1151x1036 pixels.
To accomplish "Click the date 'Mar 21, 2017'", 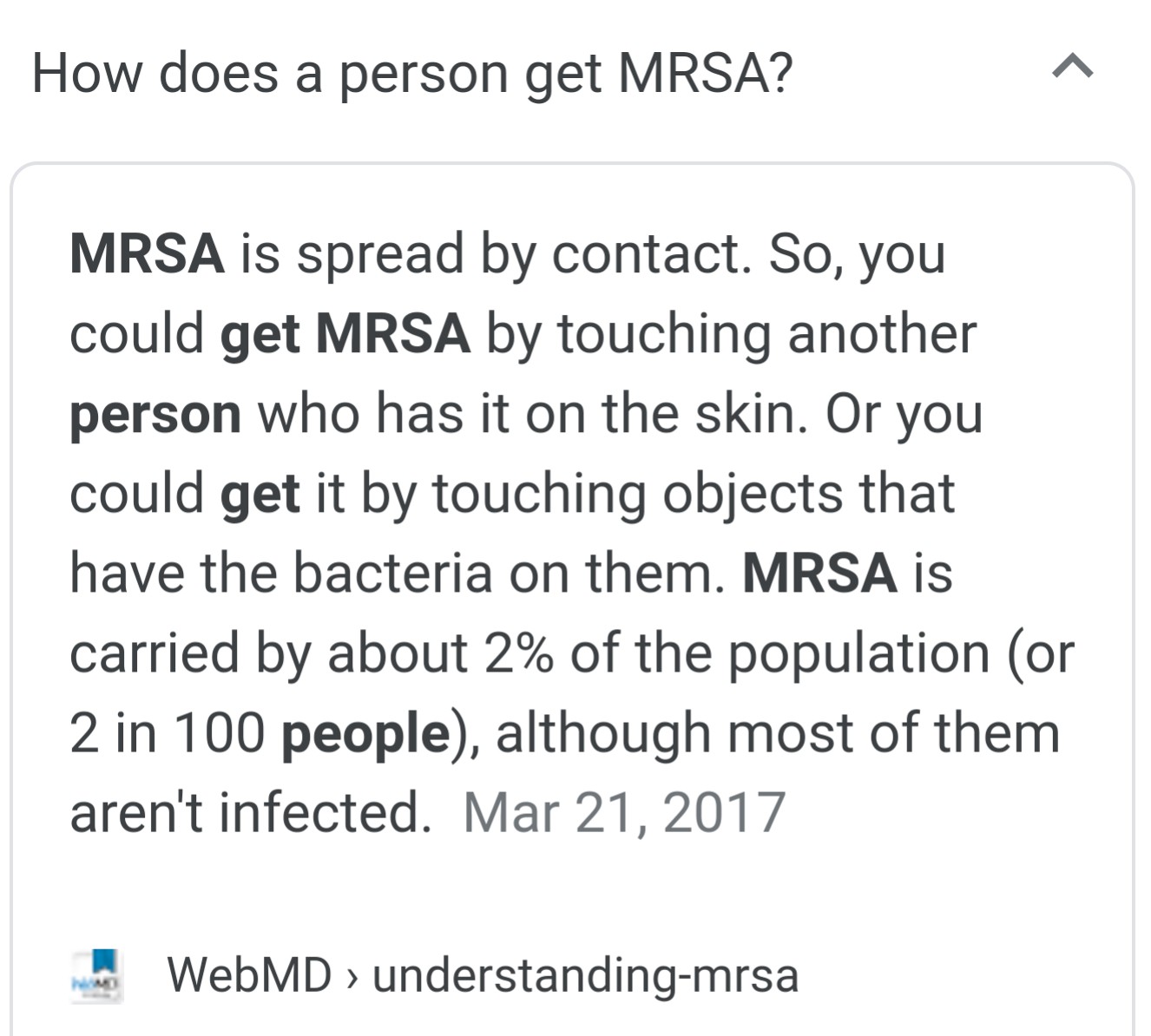I will (x=624, y=813).
